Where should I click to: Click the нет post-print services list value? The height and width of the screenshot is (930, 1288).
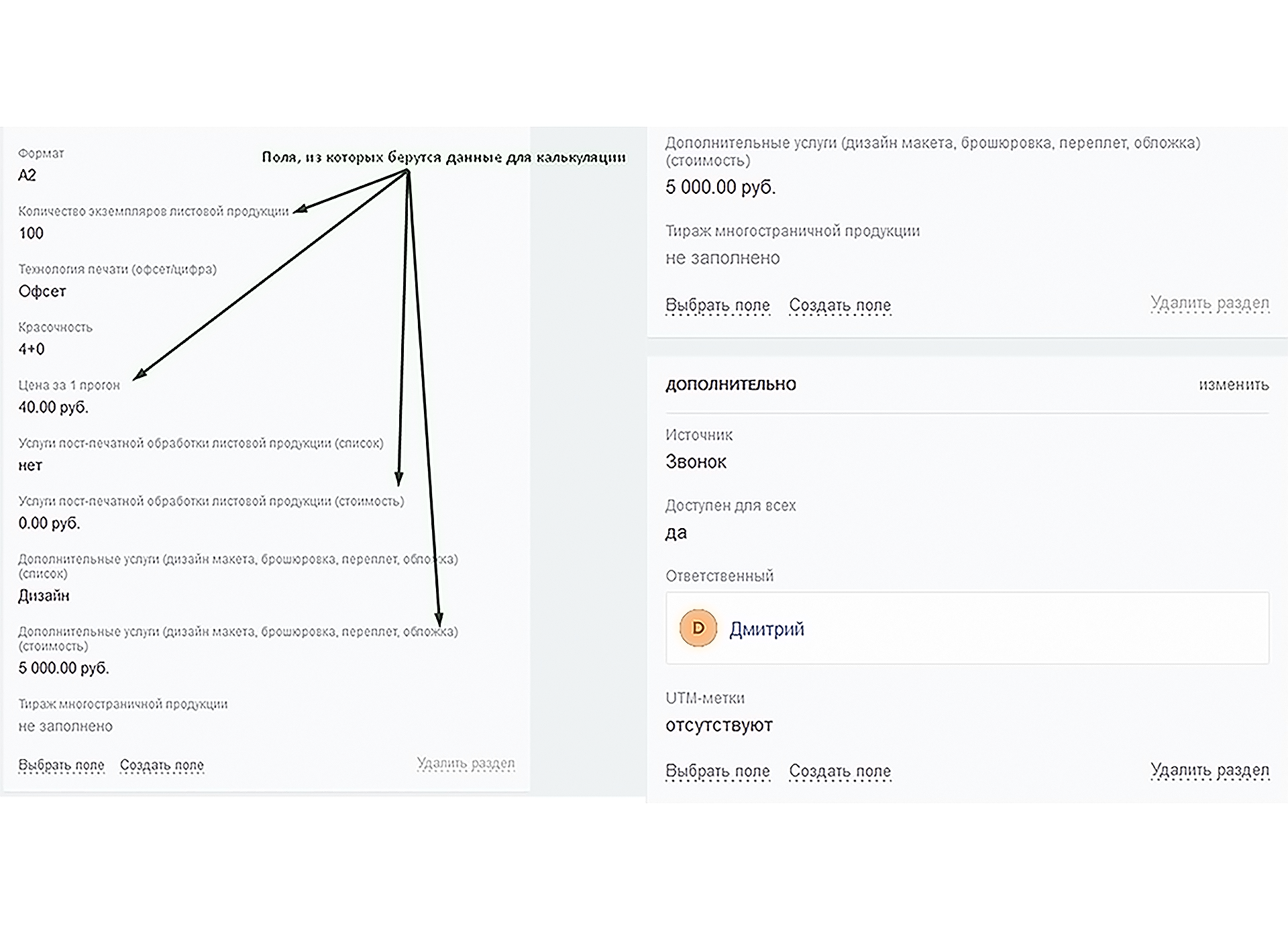pos(30,466)
